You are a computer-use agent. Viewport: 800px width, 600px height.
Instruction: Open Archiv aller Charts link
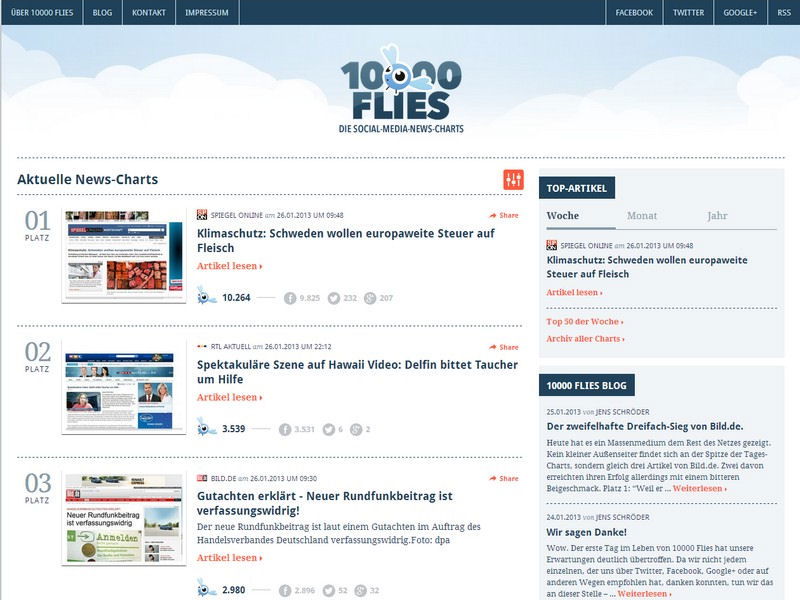(x=585, y=339)
